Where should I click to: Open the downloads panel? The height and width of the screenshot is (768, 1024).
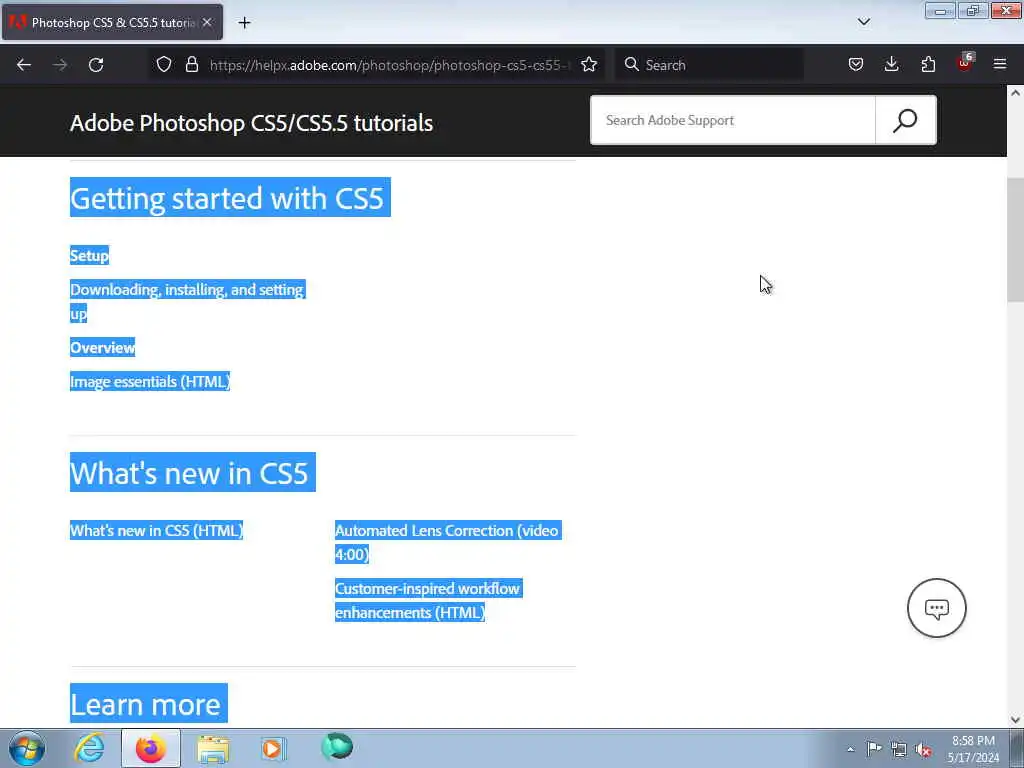click(891, 65)
